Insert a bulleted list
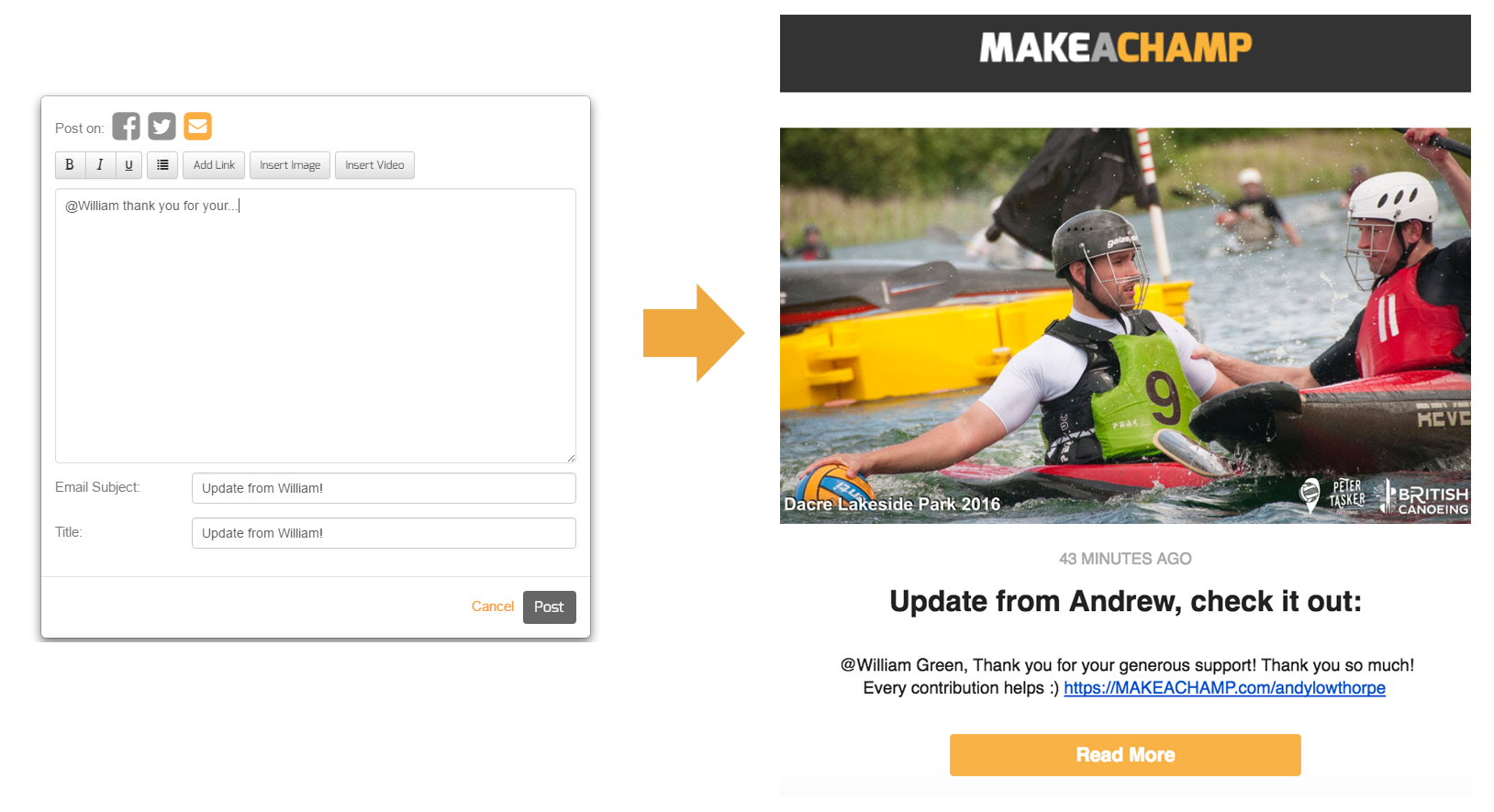Image resolution: width=1494 pixels, height=812 pixels. [162, 165]
